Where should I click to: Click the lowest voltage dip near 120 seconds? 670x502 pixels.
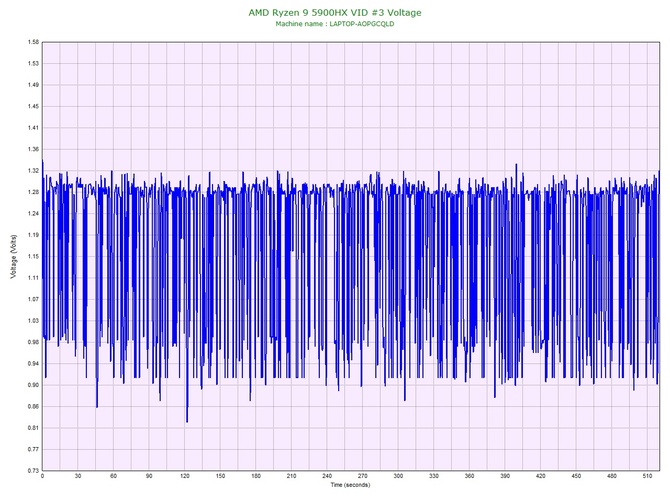coord(186,422)
